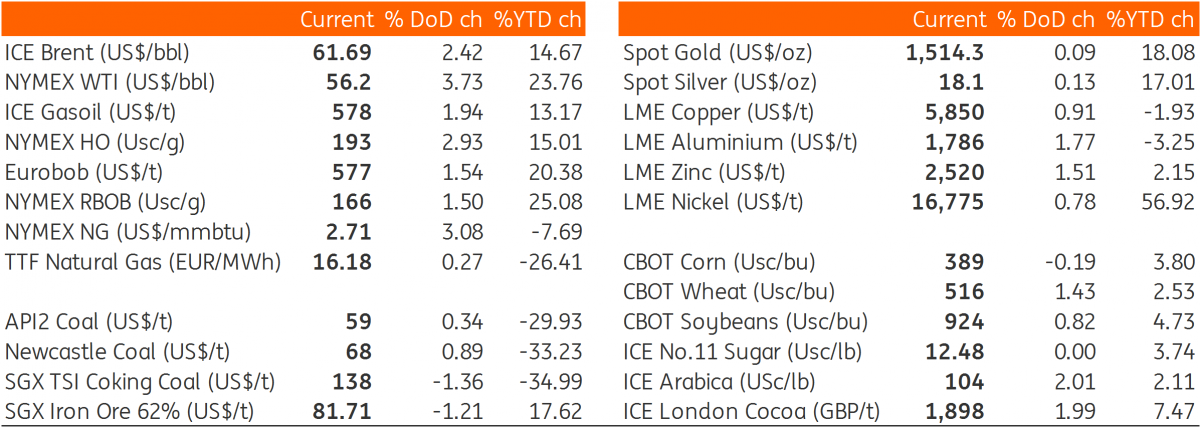This screenshot has width=1200, height=427.
Task: Click the LME Copper price 5,850
Action: 957,112
